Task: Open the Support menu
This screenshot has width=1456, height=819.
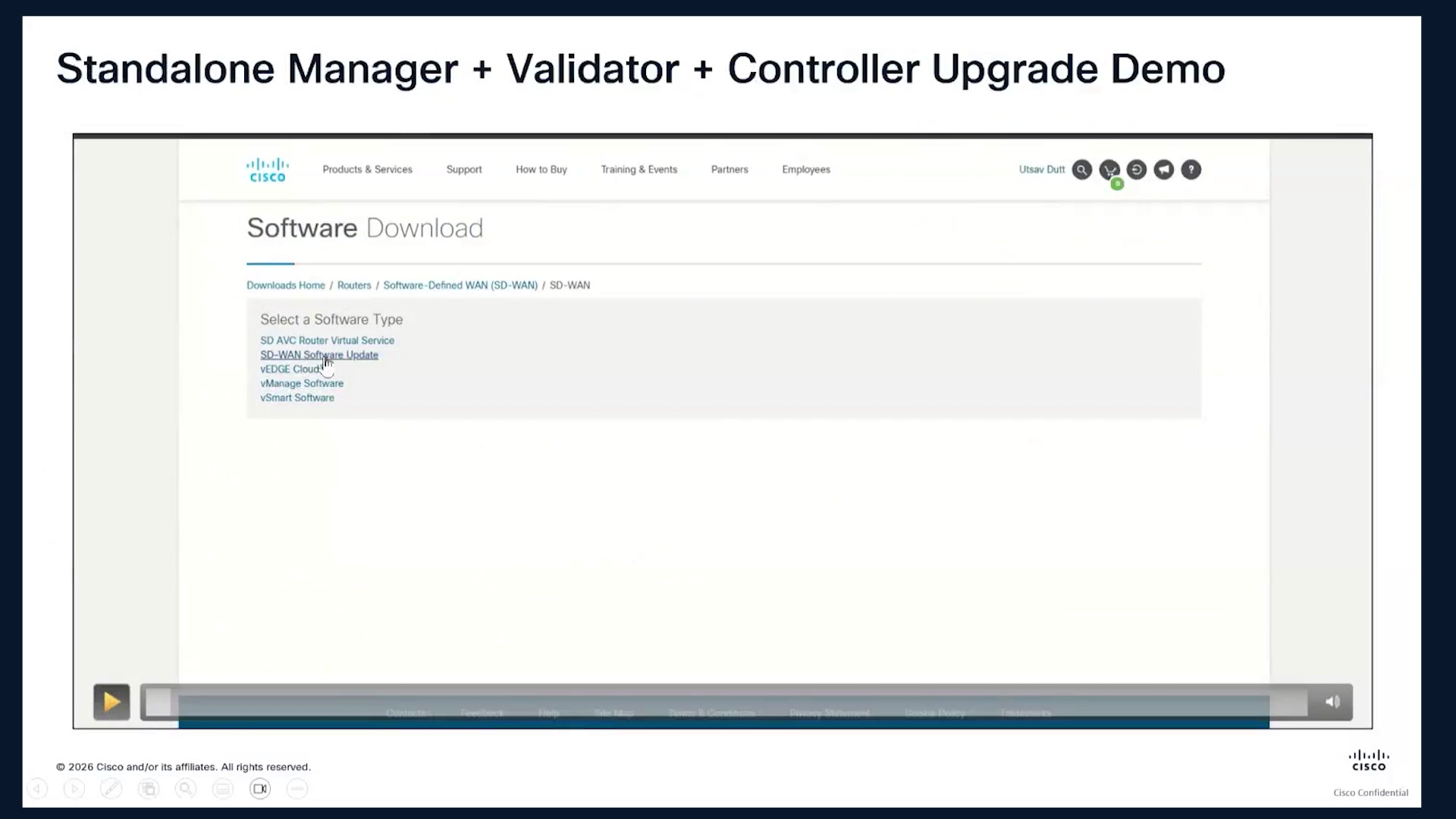Action: click(464, 170)
